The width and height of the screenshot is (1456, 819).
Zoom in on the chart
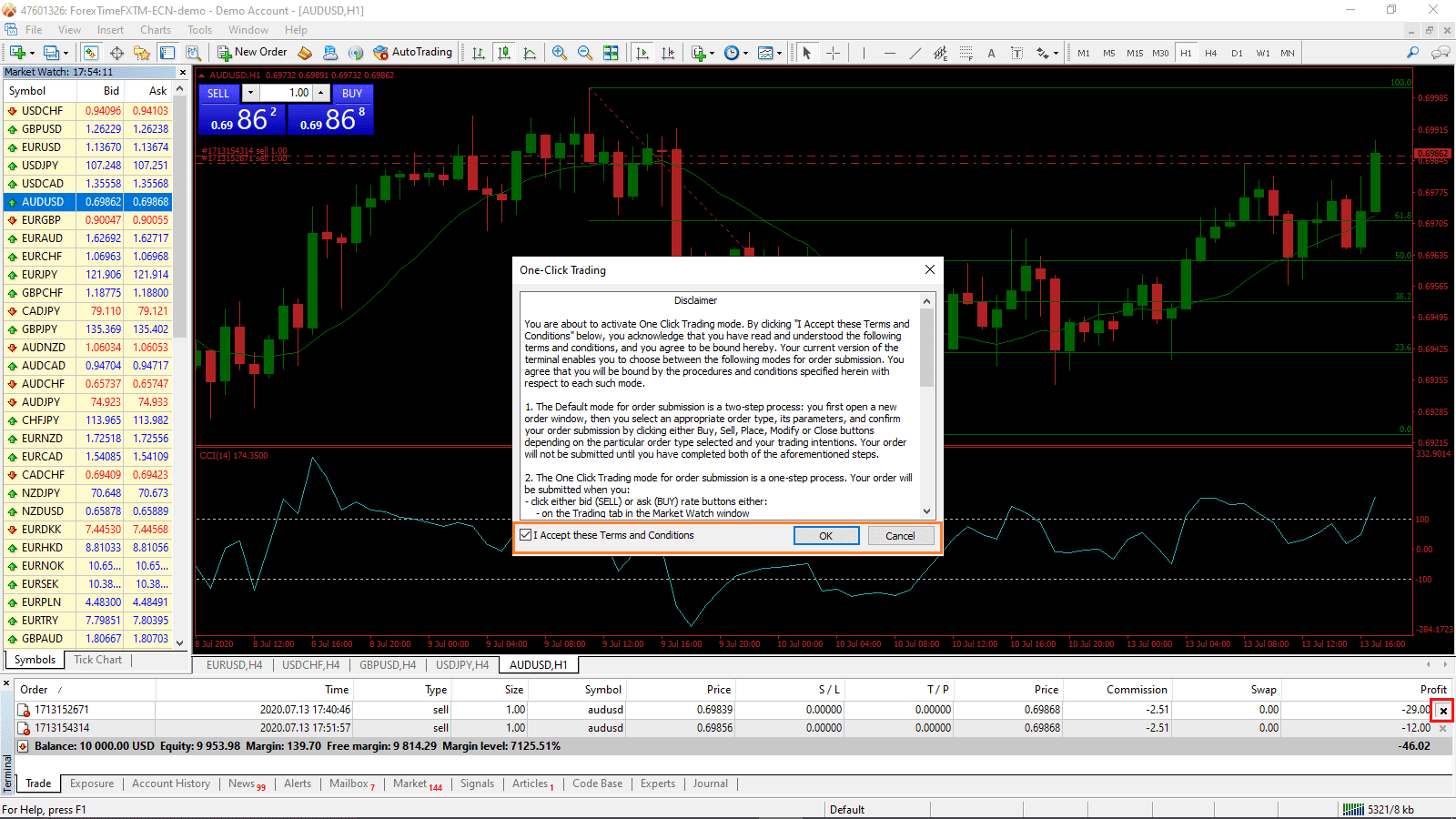point(559,53)
